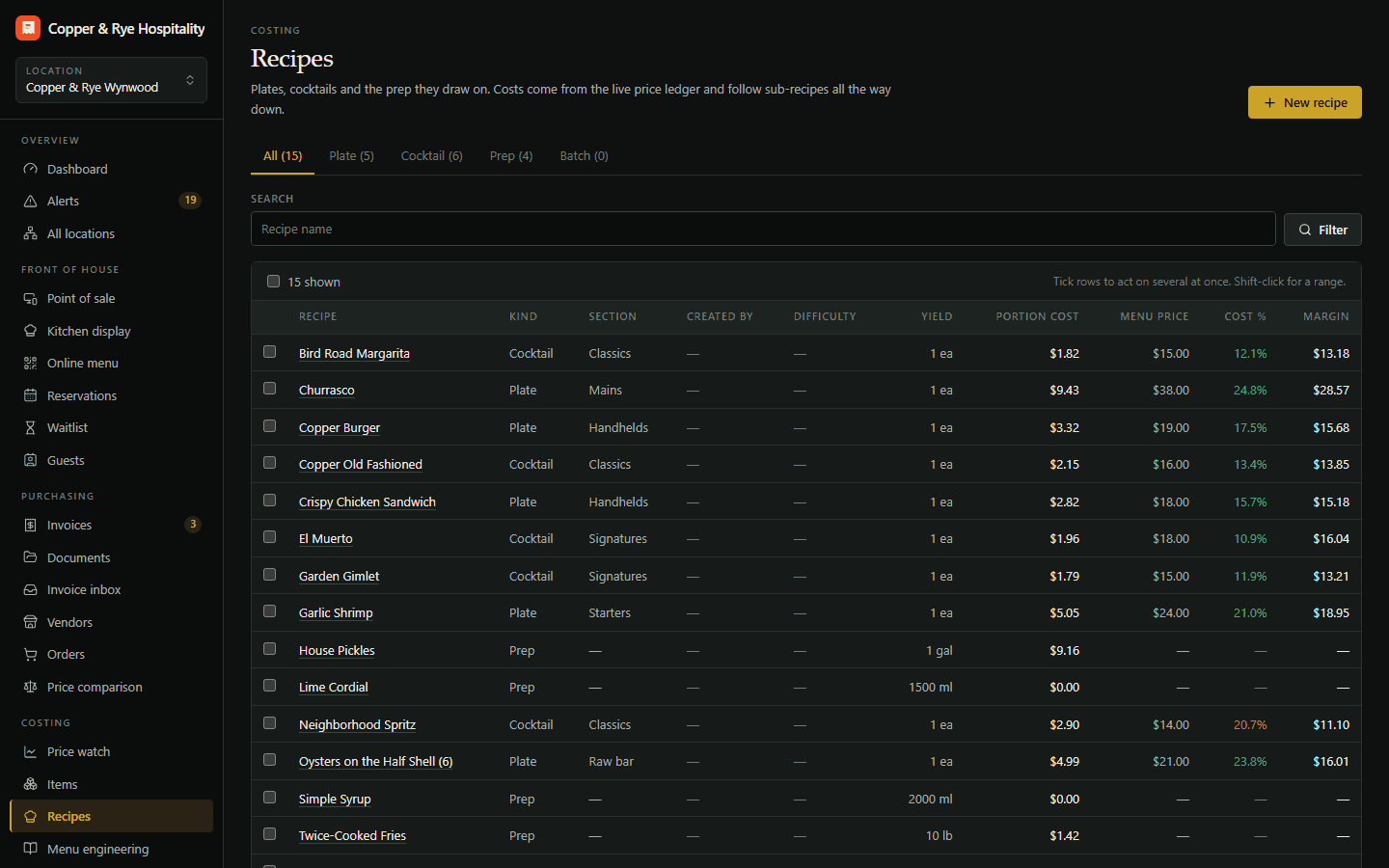Screen dimensions: 1389x868
Task: Click the Point of sale icon
Action: click(30, 298)
